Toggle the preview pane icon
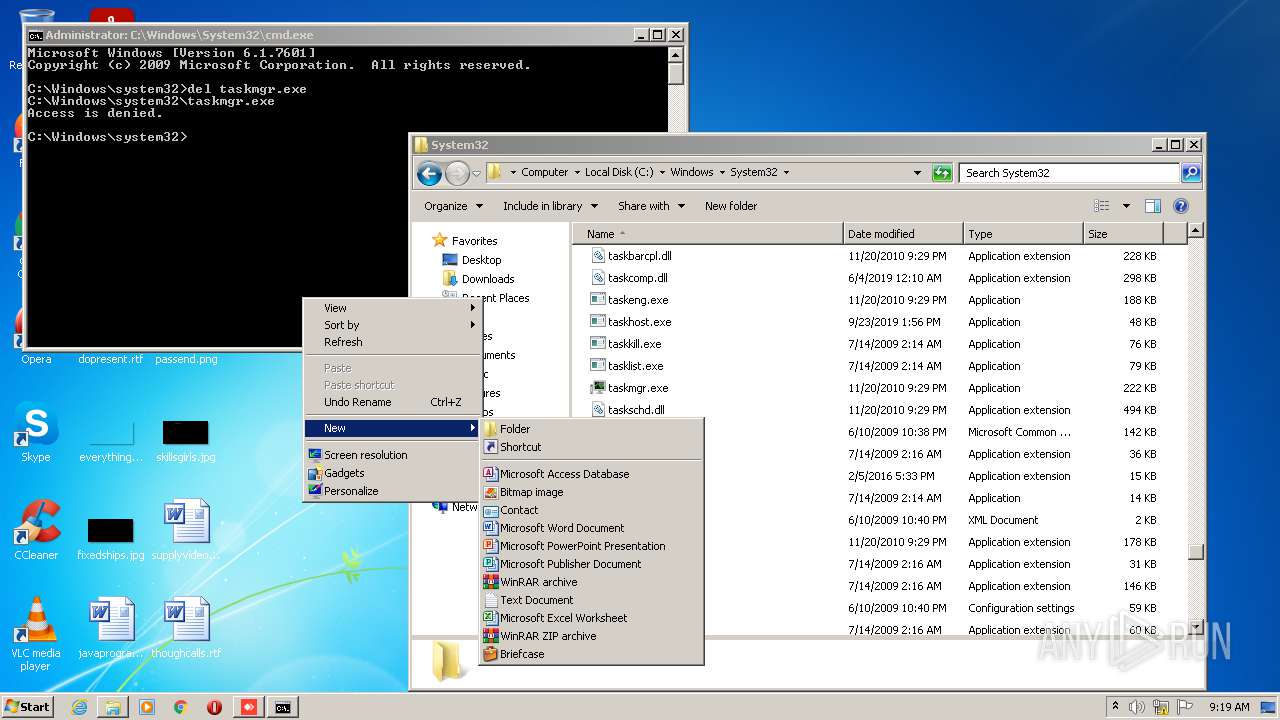The width and height of the screenshot is (1280, 720). (x=1152, y=206)
